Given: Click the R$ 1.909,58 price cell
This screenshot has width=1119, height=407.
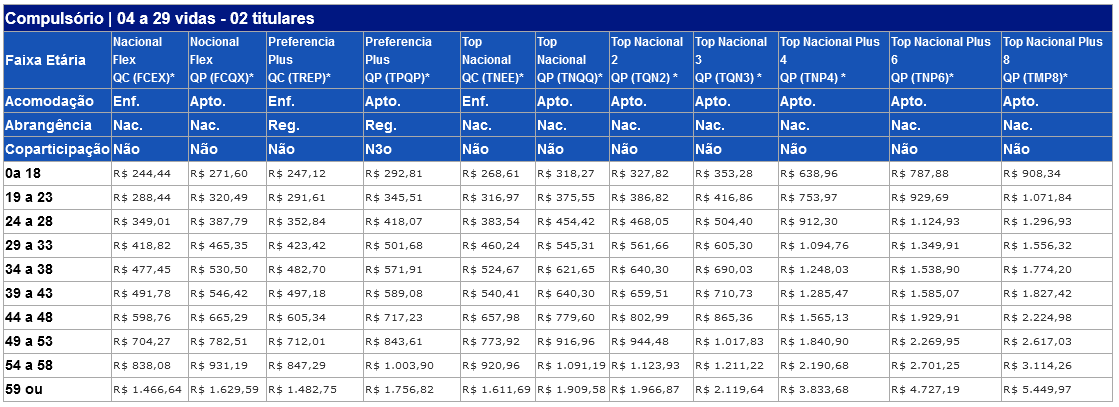Looking at the screenshot, I should pyautogui.click(x=571, y=390).
